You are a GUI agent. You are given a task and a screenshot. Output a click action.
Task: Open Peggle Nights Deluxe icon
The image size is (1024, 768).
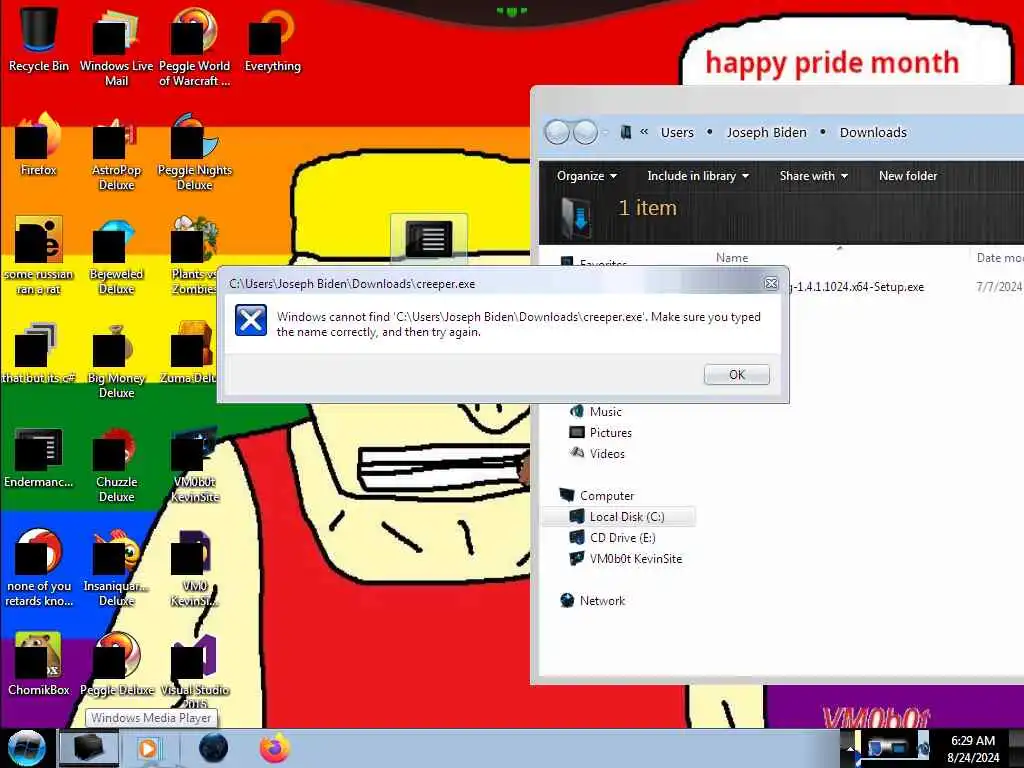pyautogui.click(x=195, y=152)
